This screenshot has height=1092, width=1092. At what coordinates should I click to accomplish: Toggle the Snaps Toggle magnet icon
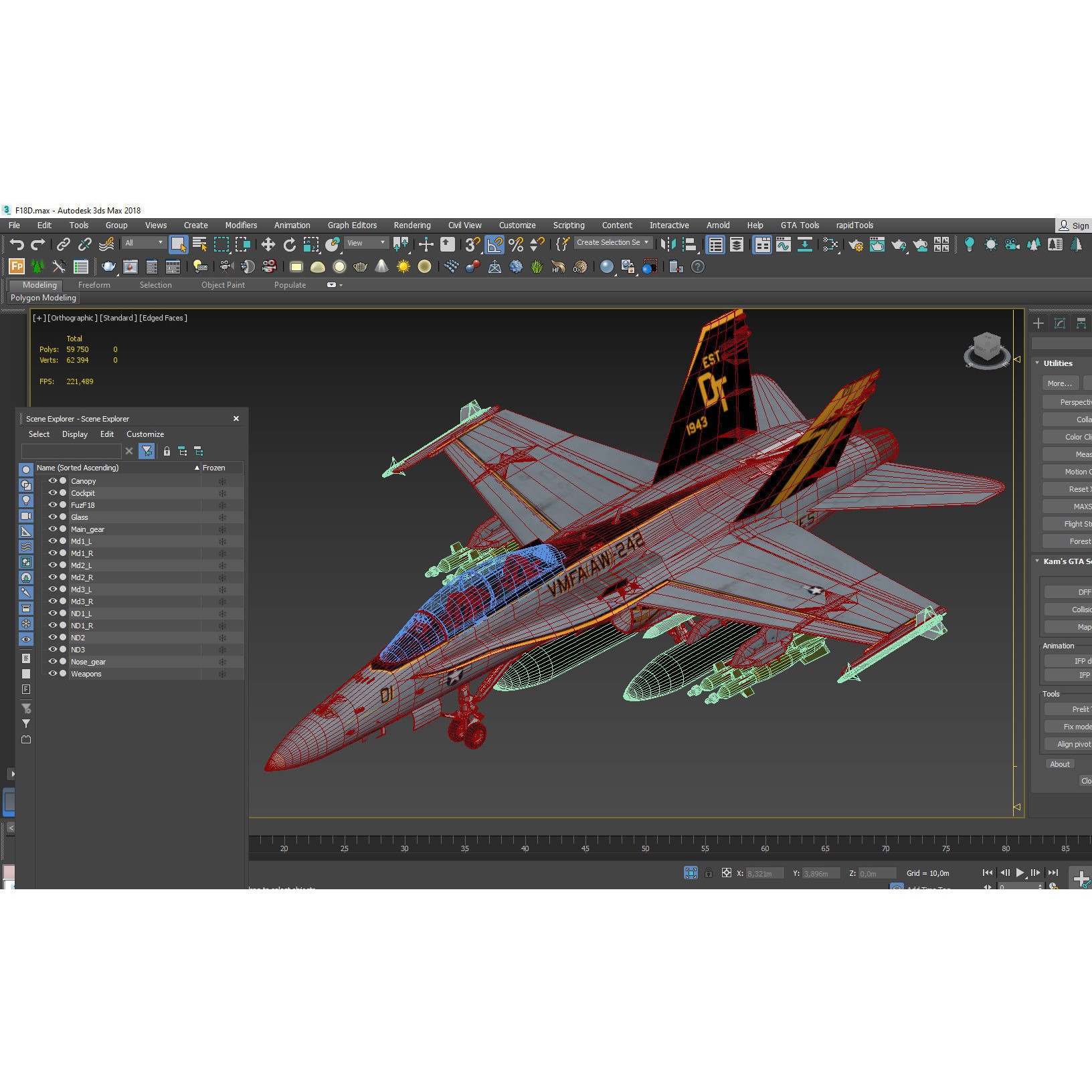472,244
